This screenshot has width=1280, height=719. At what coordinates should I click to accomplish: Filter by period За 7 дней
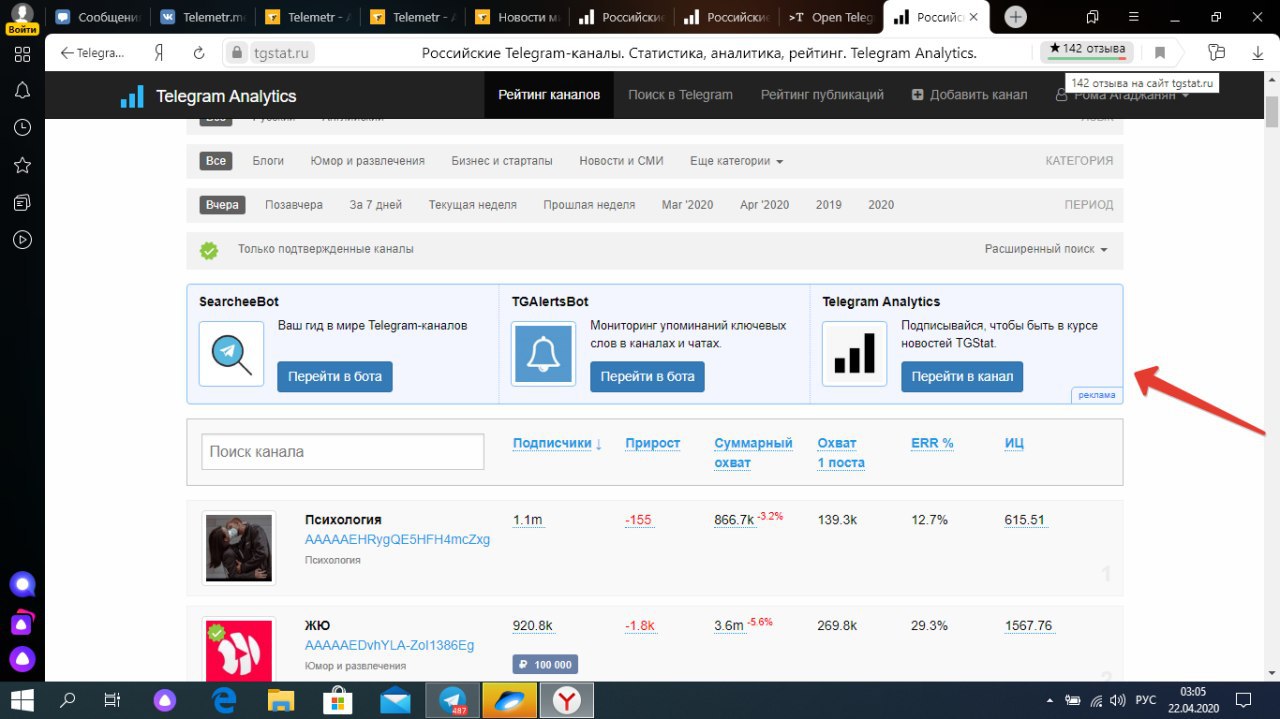point(376,204)
